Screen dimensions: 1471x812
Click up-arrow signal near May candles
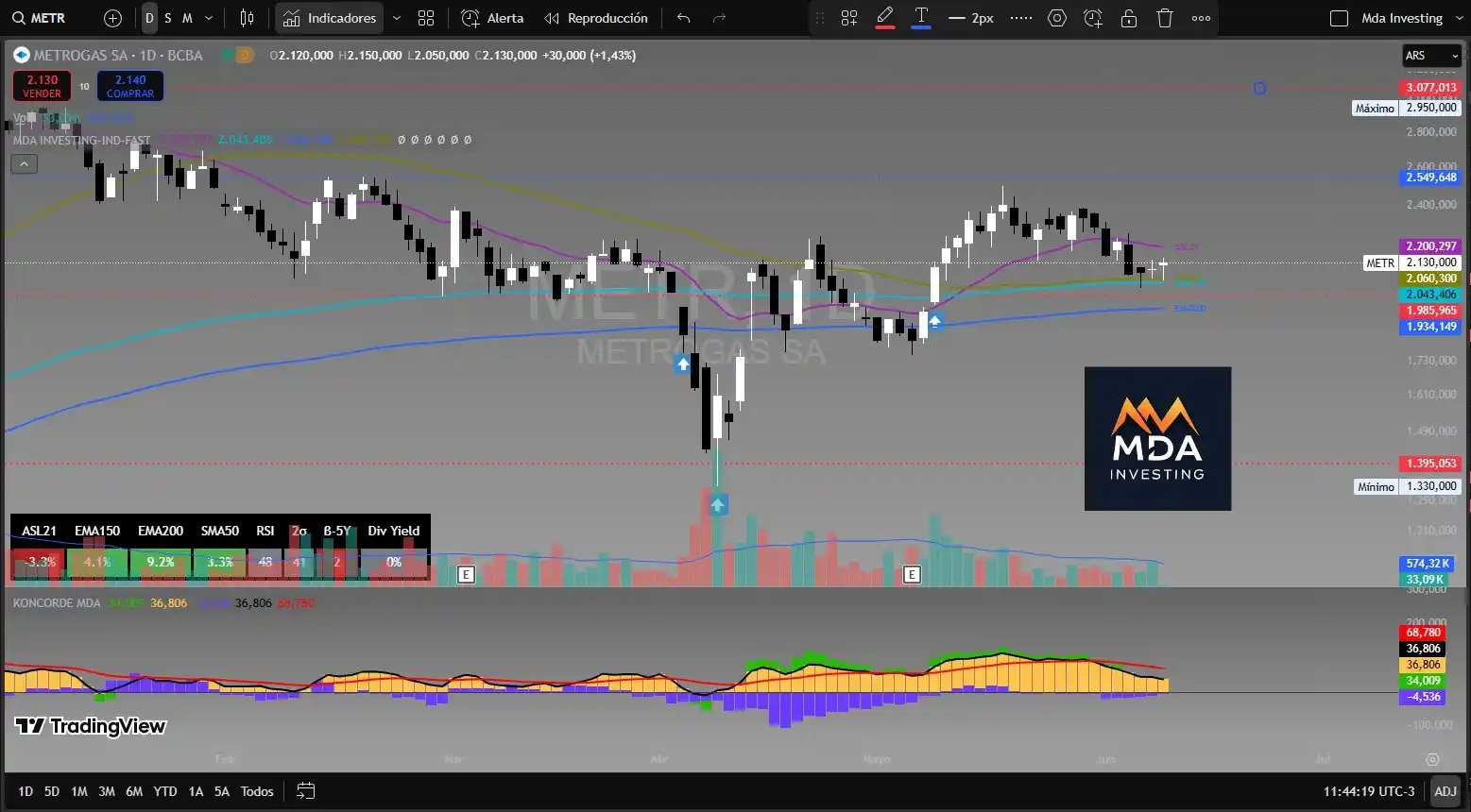click(x=934, y=321)
